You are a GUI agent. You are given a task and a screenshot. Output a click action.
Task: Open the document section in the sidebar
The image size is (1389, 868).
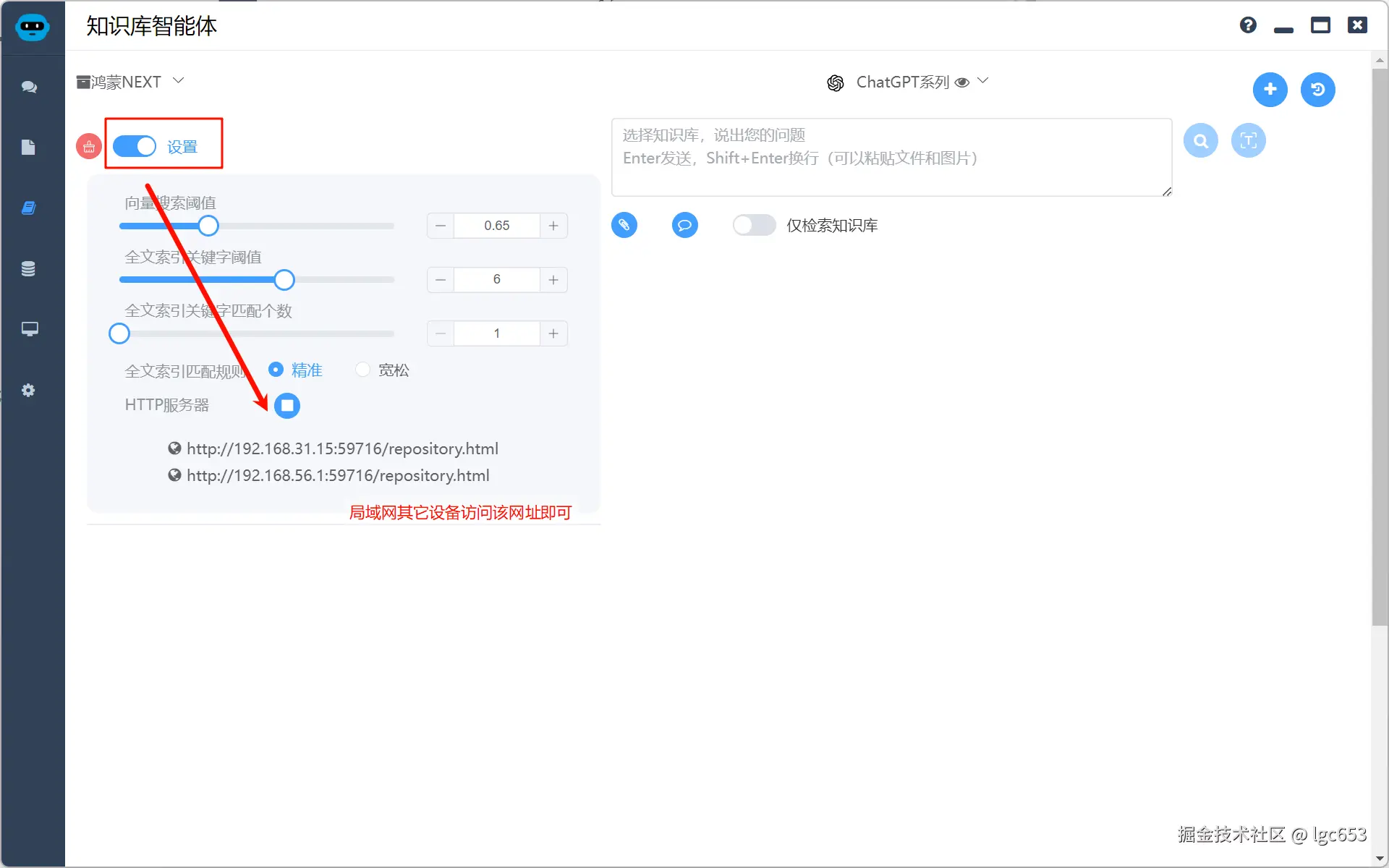point(28,148)
